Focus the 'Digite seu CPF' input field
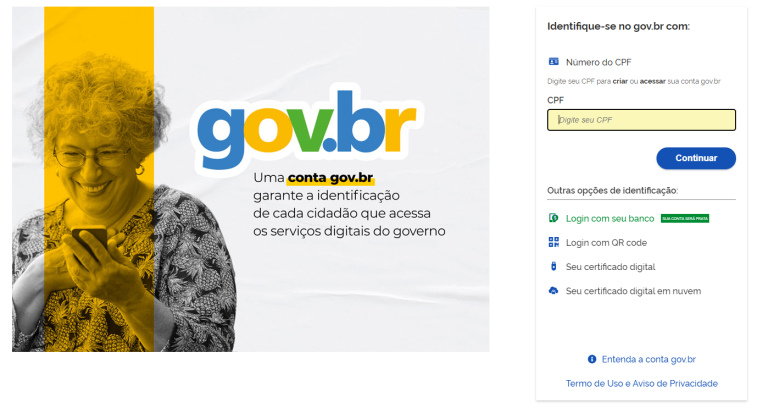The width and height of the screenshot is (768, 413). tap(641, 120)
